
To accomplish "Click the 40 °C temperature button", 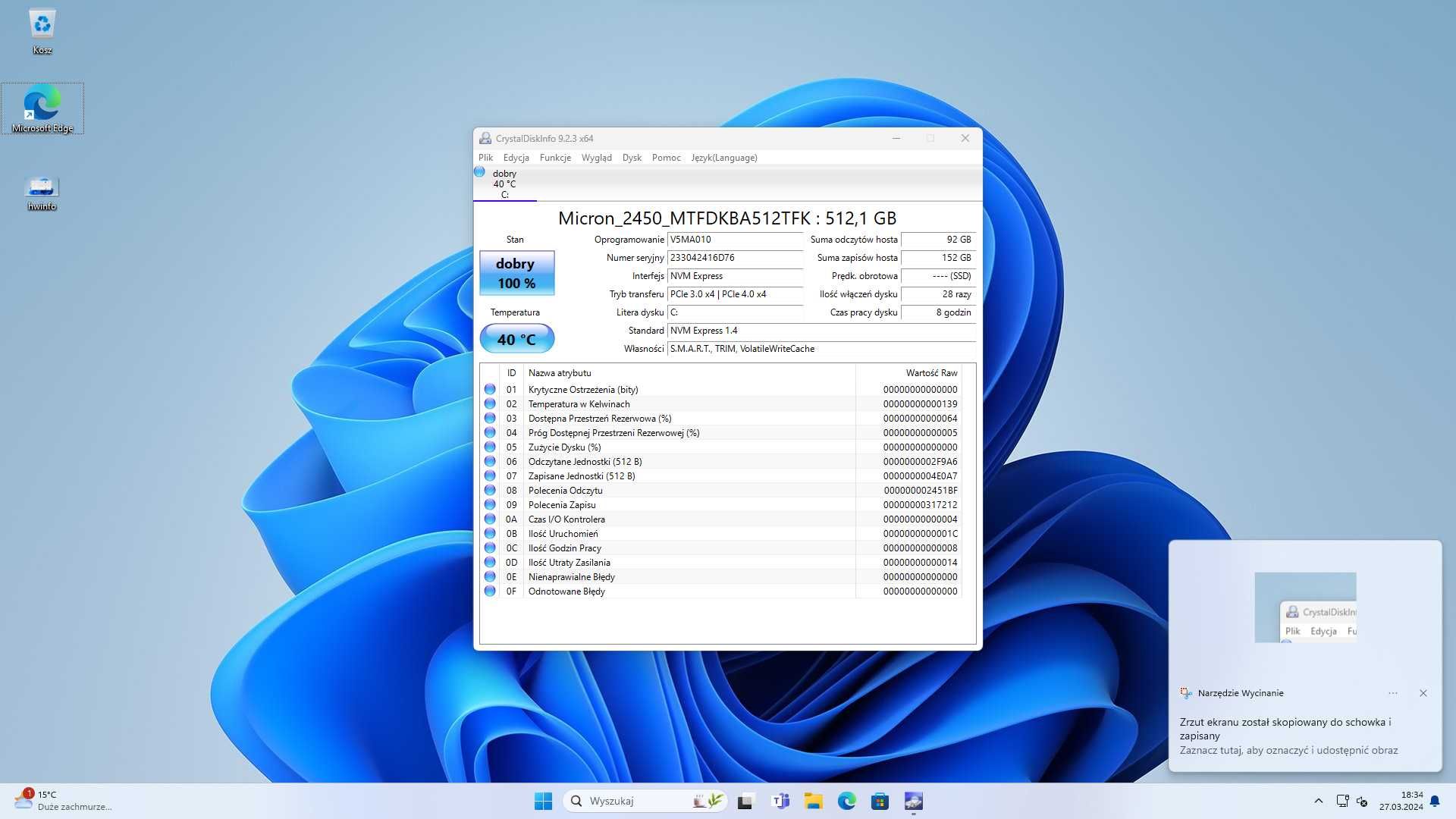I will click(517, 339).
